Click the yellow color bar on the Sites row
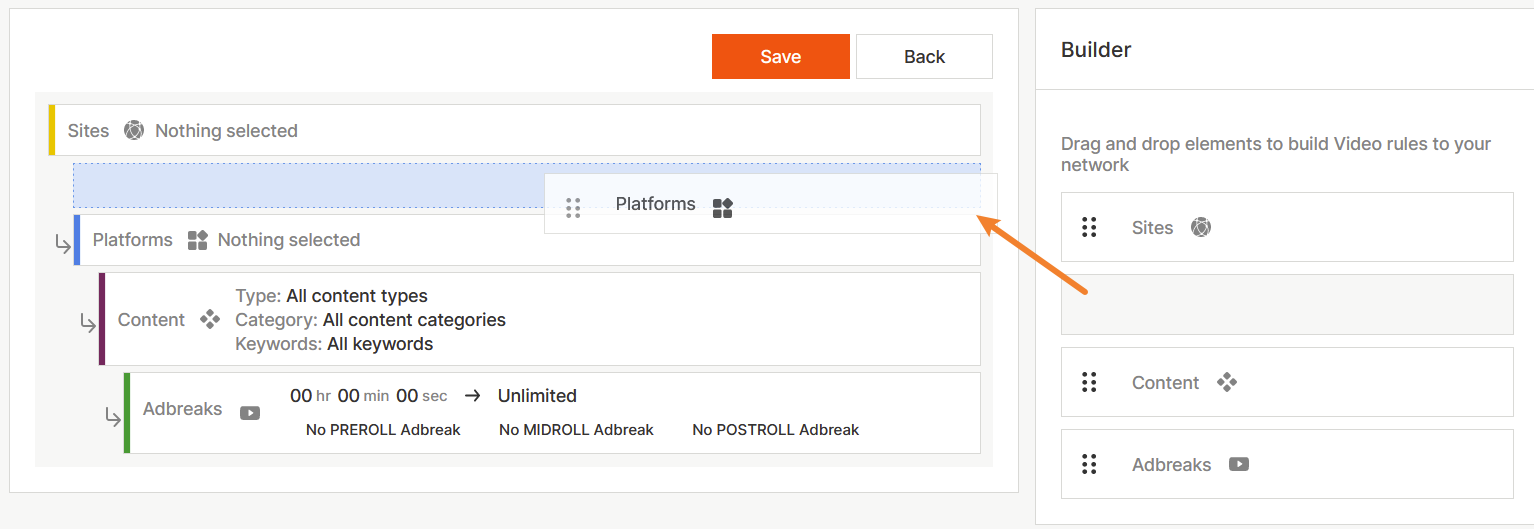Screen dimensions: 1534x529 point(52,130)
